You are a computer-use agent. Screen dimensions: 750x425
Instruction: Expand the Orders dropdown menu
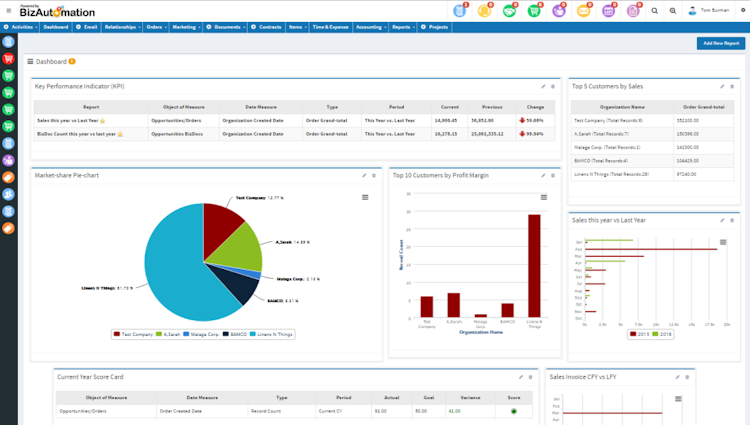(155, 27)
